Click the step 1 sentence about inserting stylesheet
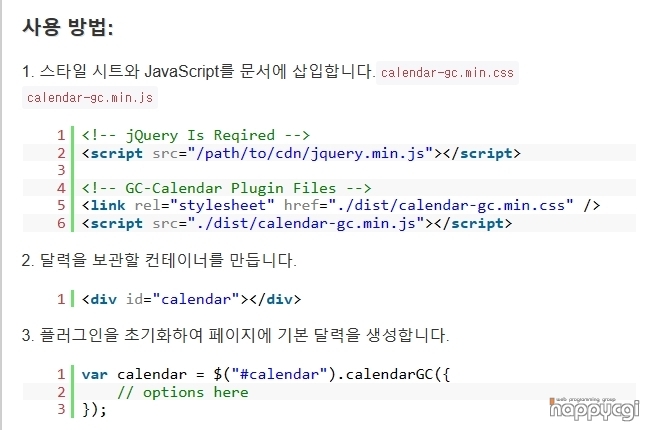The height and width of the screenshot is (430, 650). tap(199, 71)
